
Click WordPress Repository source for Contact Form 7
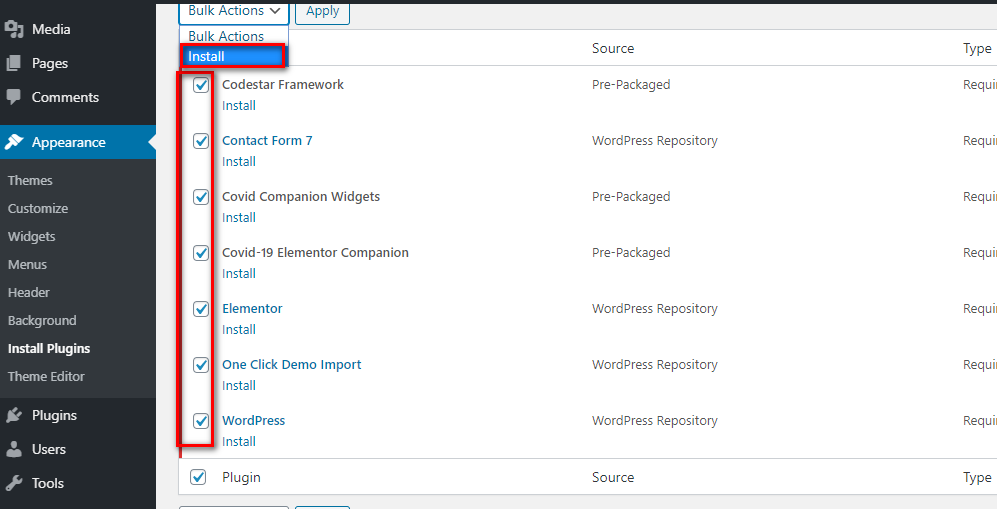tap(655, 140)
